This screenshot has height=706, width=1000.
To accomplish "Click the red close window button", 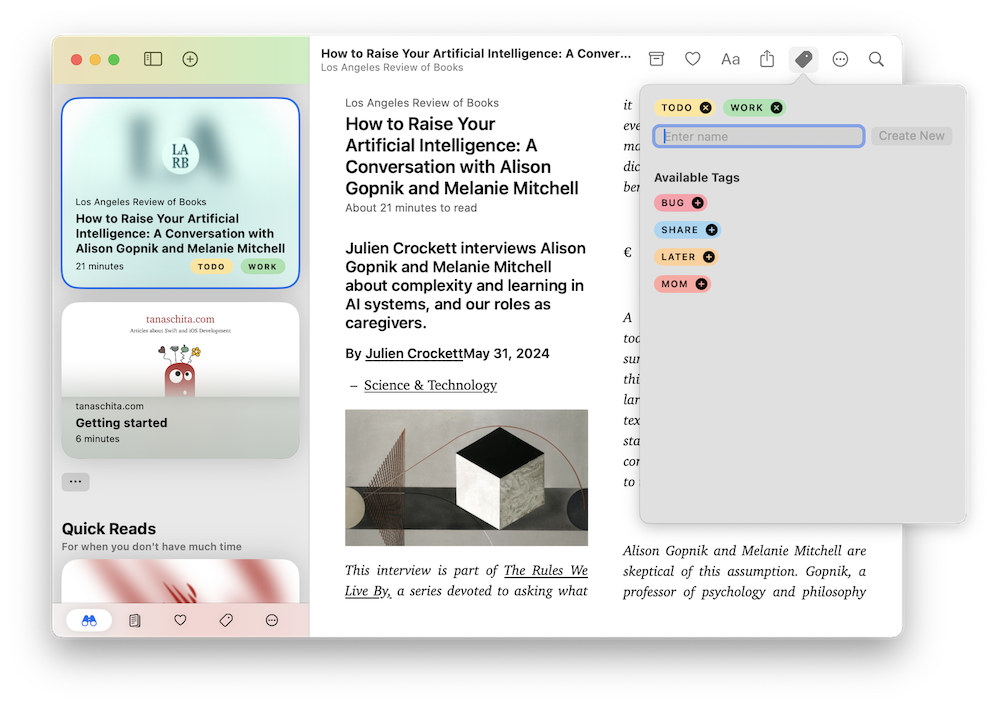I will 77,59.
